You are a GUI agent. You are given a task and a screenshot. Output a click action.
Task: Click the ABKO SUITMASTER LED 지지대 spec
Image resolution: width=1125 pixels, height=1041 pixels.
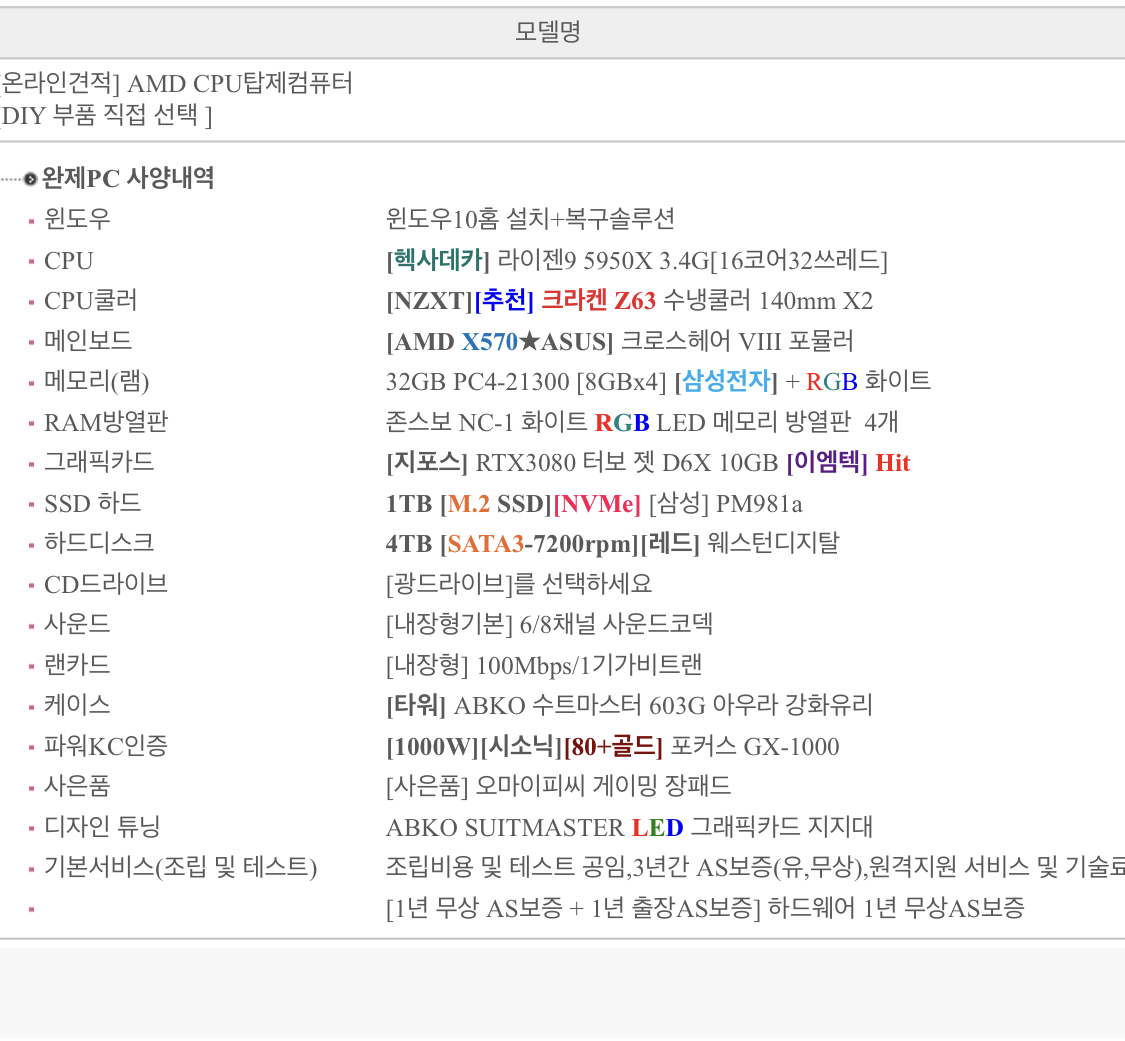pos(629,827)
